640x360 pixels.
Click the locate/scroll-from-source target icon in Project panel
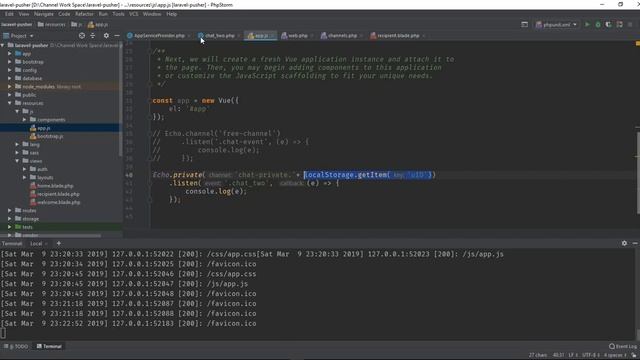click(82, 36)
